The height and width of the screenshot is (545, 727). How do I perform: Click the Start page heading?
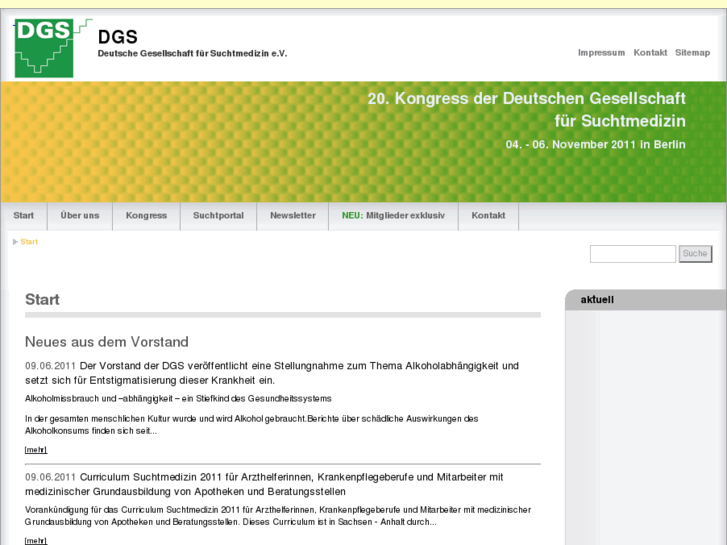(x=42, y=300)
